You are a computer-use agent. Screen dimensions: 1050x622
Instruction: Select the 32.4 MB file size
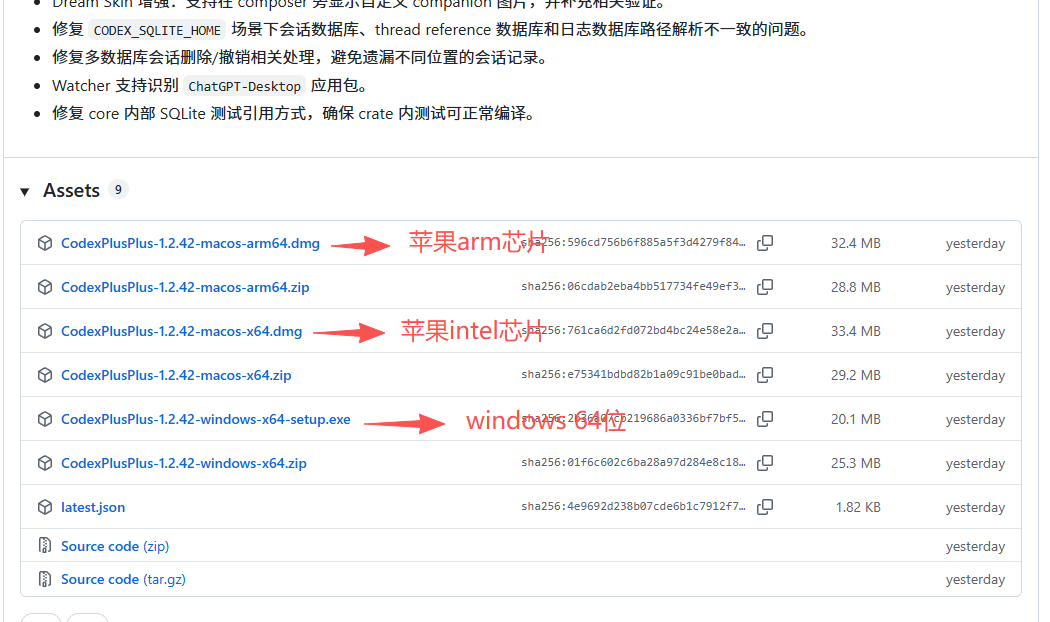856,244
